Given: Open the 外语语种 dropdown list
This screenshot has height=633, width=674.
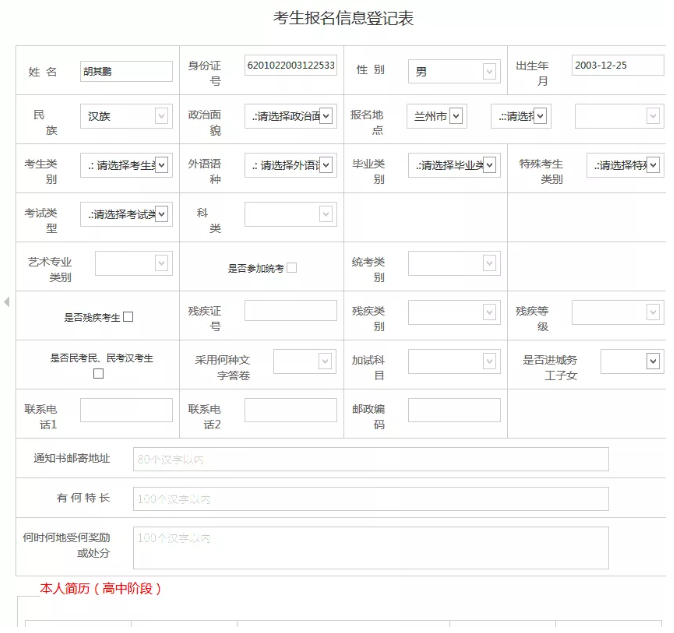Looking at the screenshot, I should click(x=289, y=165).
